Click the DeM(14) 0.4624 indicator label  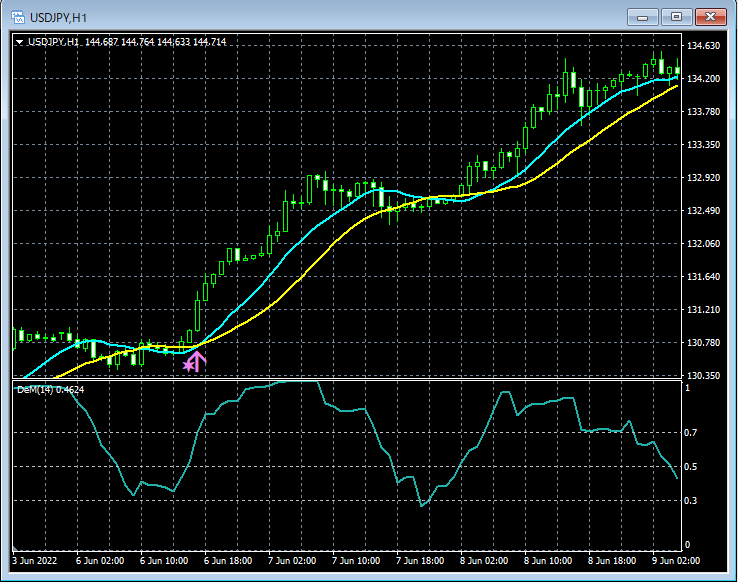(50, 389)
